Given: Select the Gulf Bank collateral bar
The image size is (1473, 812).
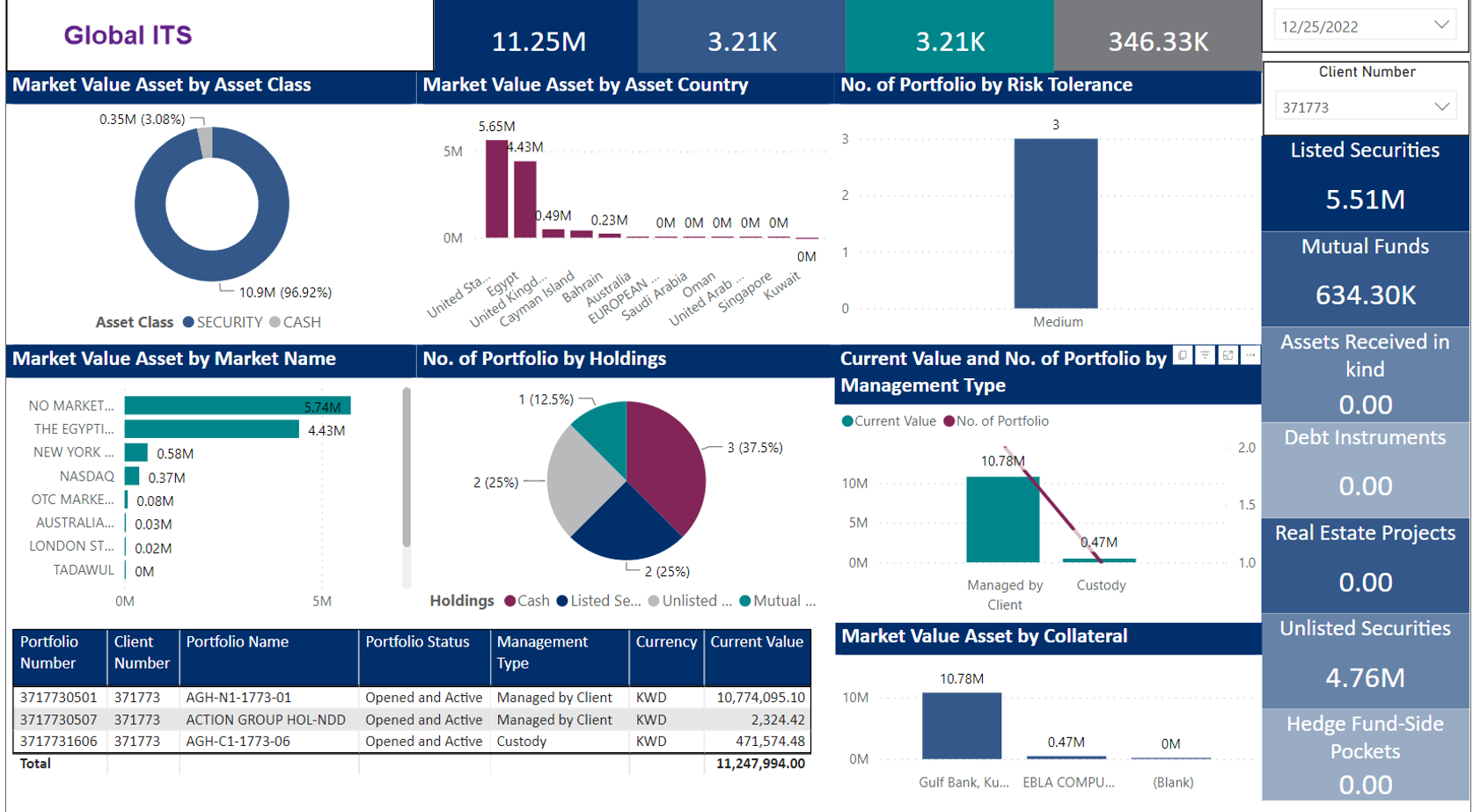Looking at the screenshot, I should [x=961, y=726].
